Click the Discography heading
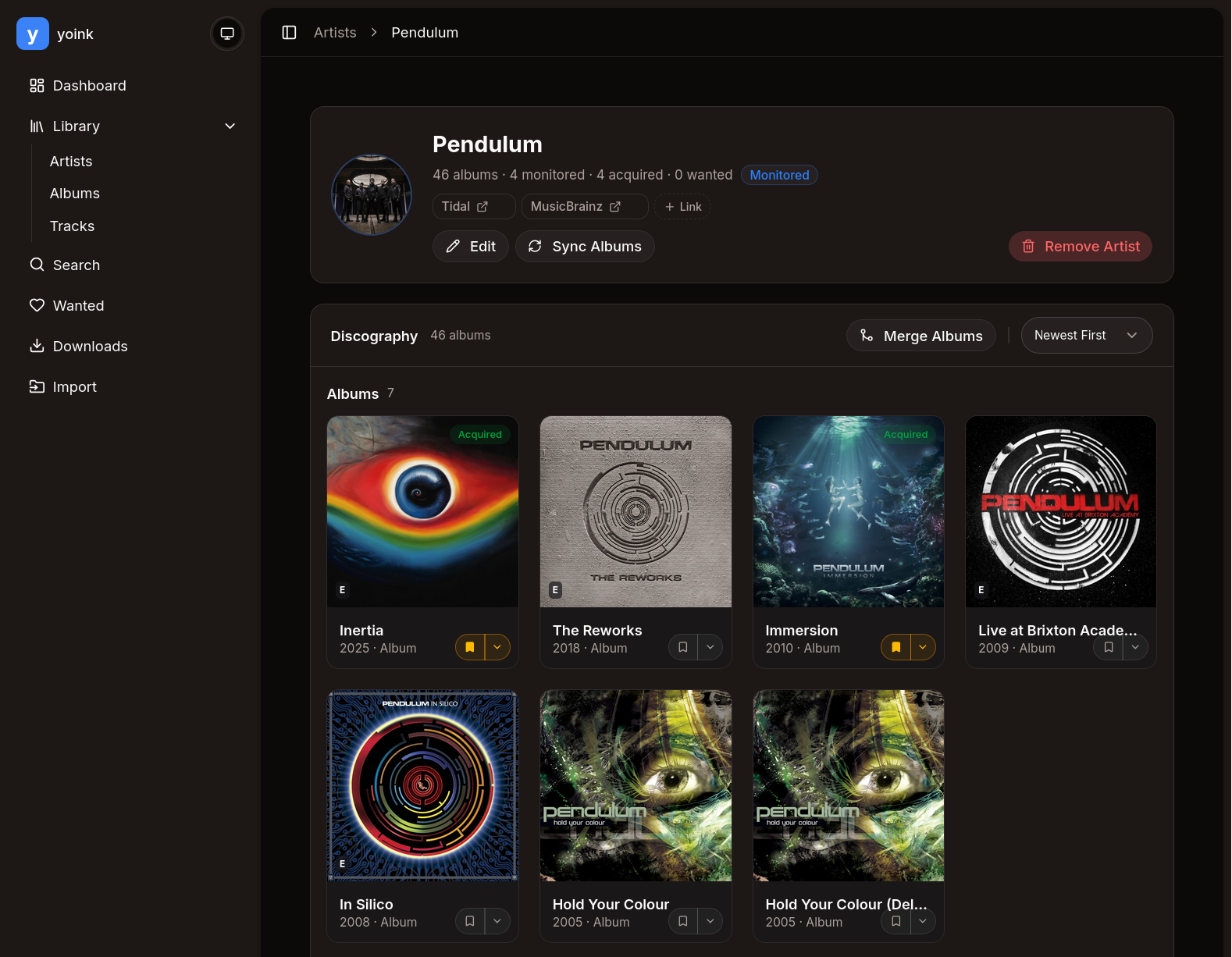The height and width of the screenshot is (957, 1232). click(x=374, y=336)
